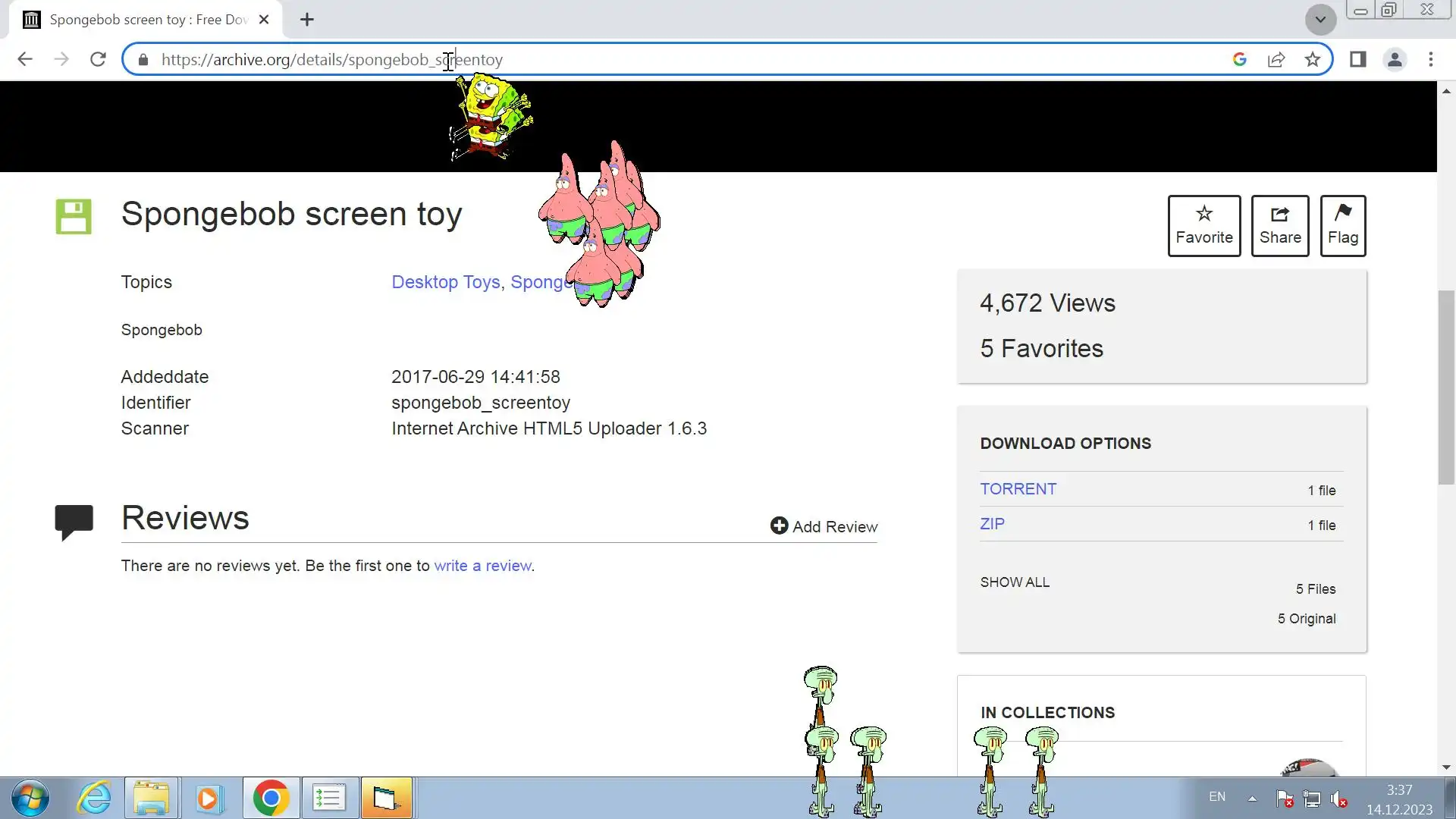
Task: Bookmark this tab with star icon
Action: (x=1312, y=59)
